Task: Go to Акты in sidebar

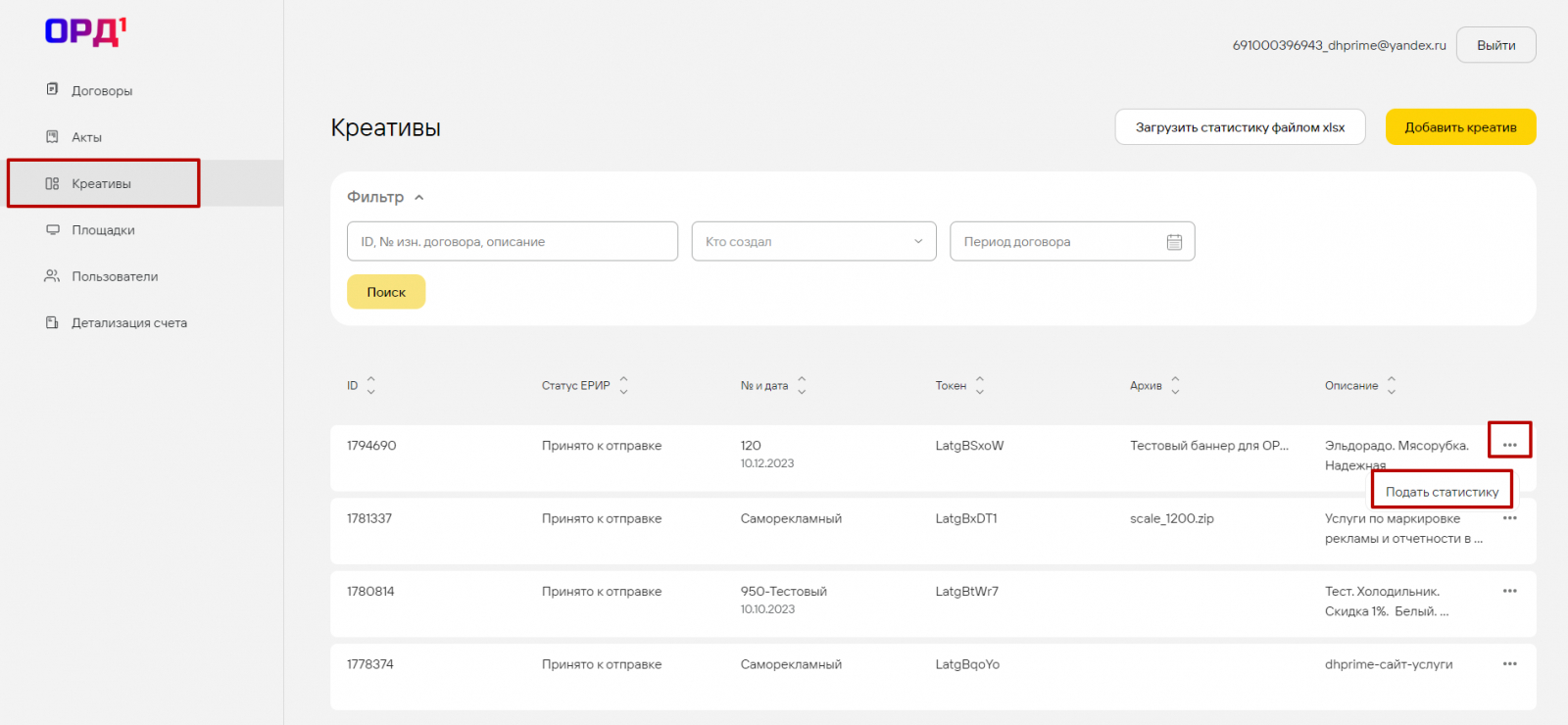Action: [86, 137]
